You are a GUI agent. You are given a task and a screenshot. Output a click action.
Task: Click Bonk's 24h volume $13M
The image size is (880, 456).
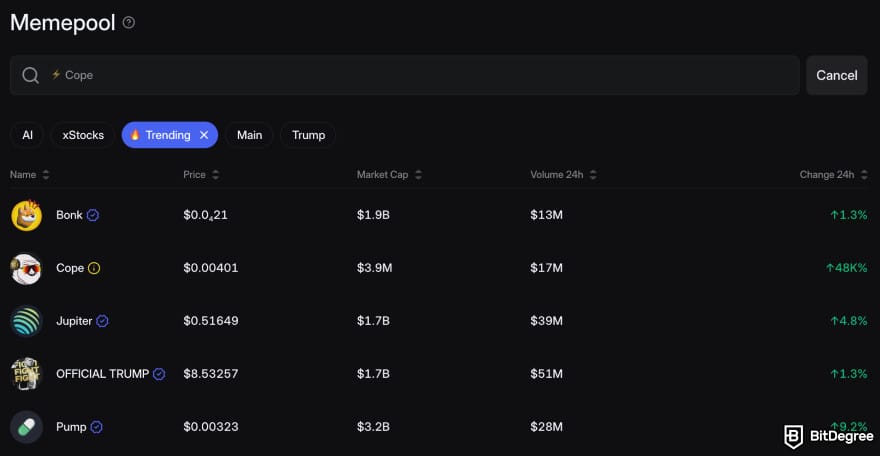pyautogui.click(x=546, y=215)
